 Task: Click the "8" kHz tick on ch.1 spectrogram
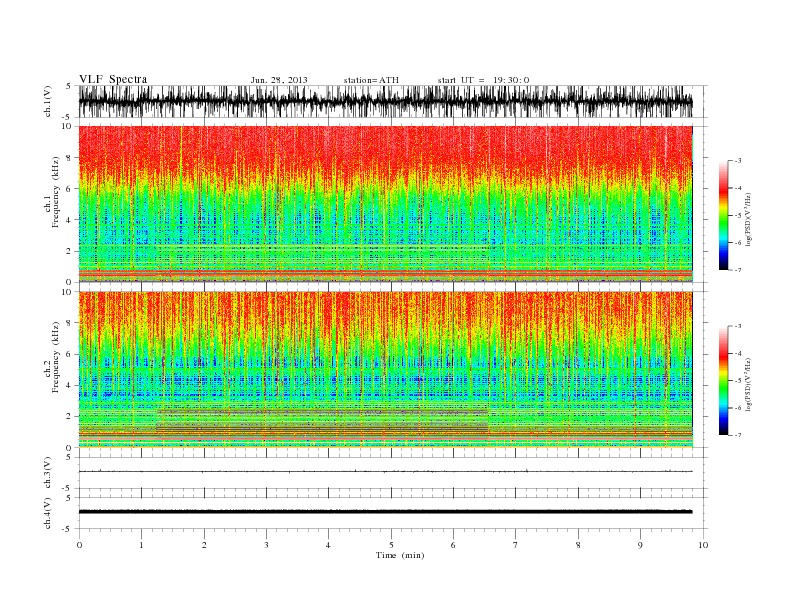click(x=70, y=158)
